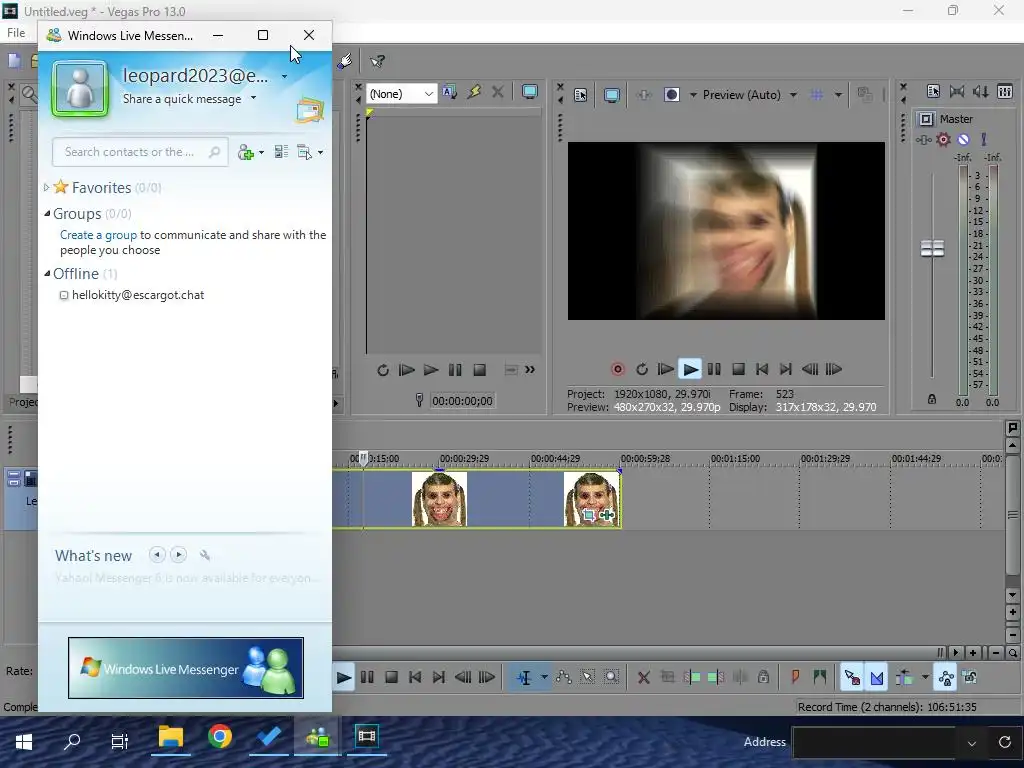Open edit tool dropdown arrow
Image resolution: width=1024 pixels, height=768 pixels.
pos(544,678)
